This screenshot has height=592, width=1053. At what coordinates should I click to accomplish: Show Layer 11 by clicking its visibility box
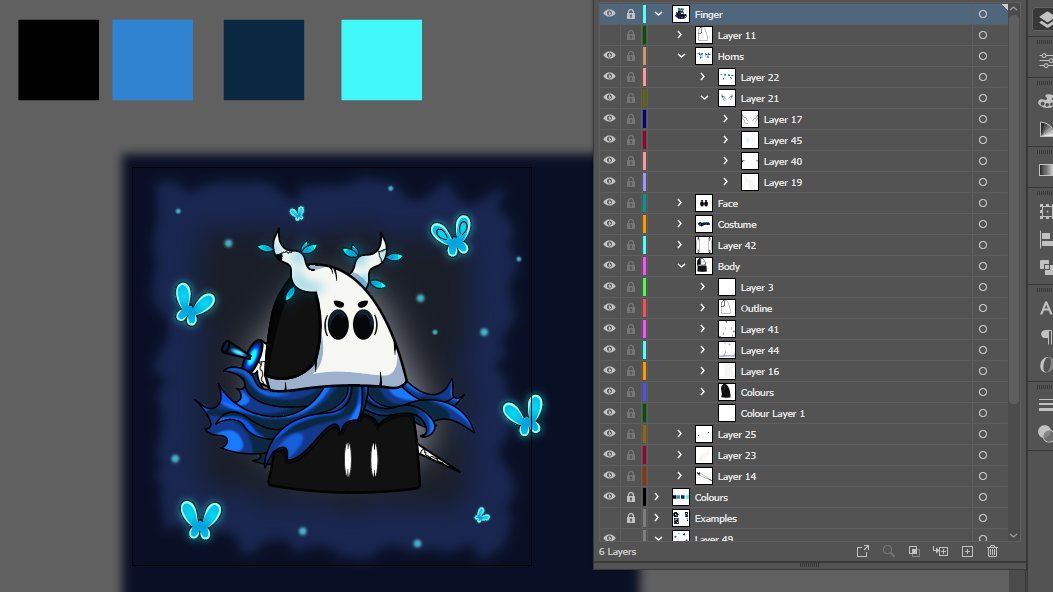pos(609,35)
